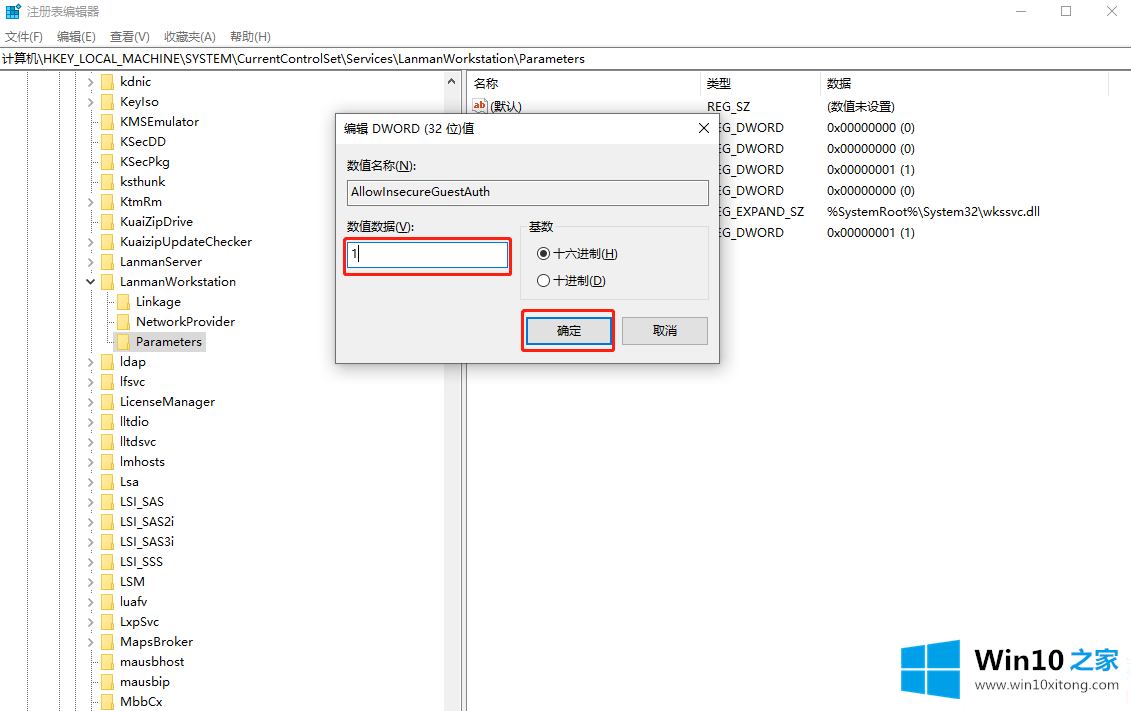The image size is (1131, 711).
Task: Expand the KtmRm tree node
Action: click(x=91, y=202)
